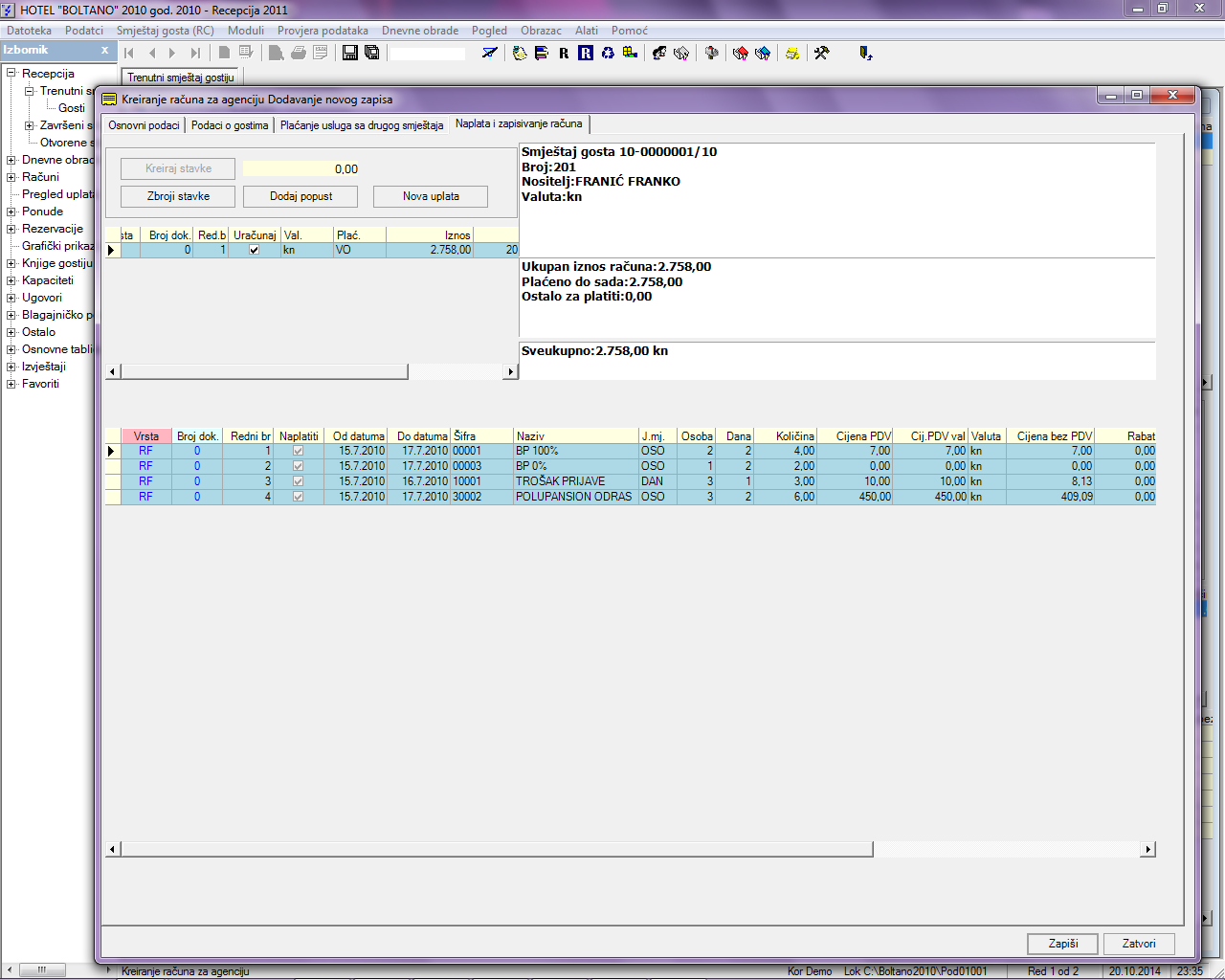Toggle Naplatiti checkbox for POLUPANSION ODRAS row

coord(298,497)
